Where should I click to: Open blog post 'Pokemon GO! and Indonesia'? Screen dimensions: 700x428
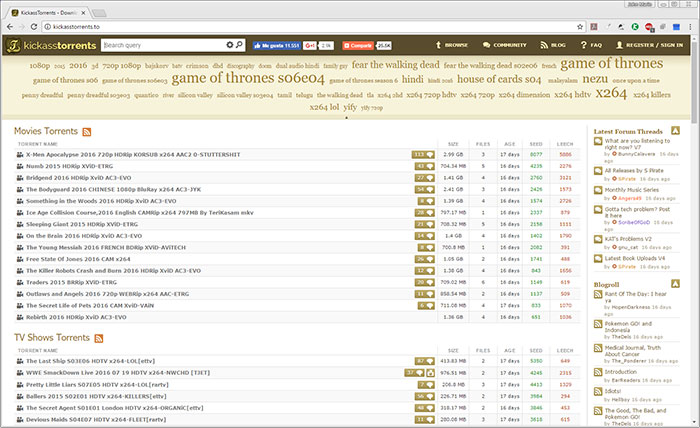tap(628, 327)
